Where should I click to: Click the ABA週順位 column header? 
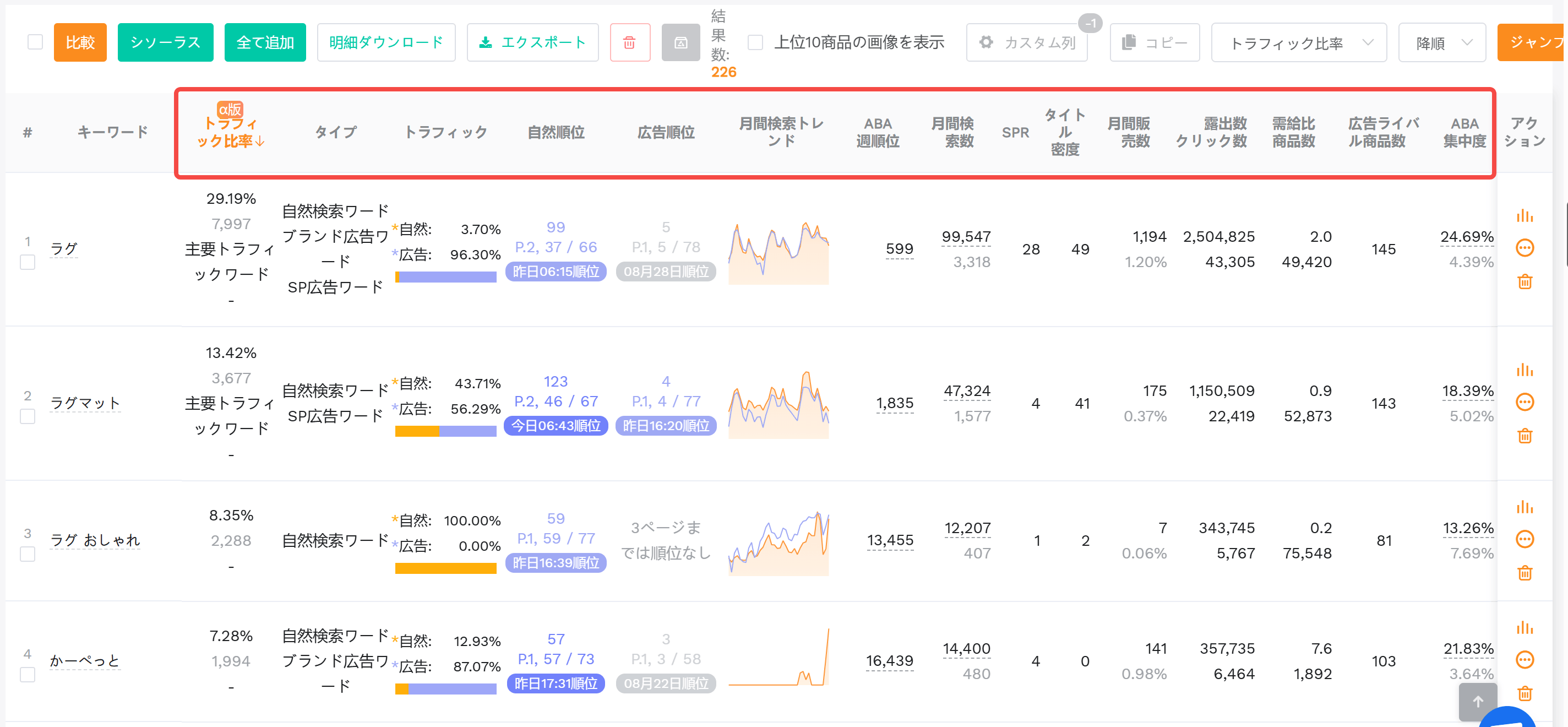click(877, 132)
